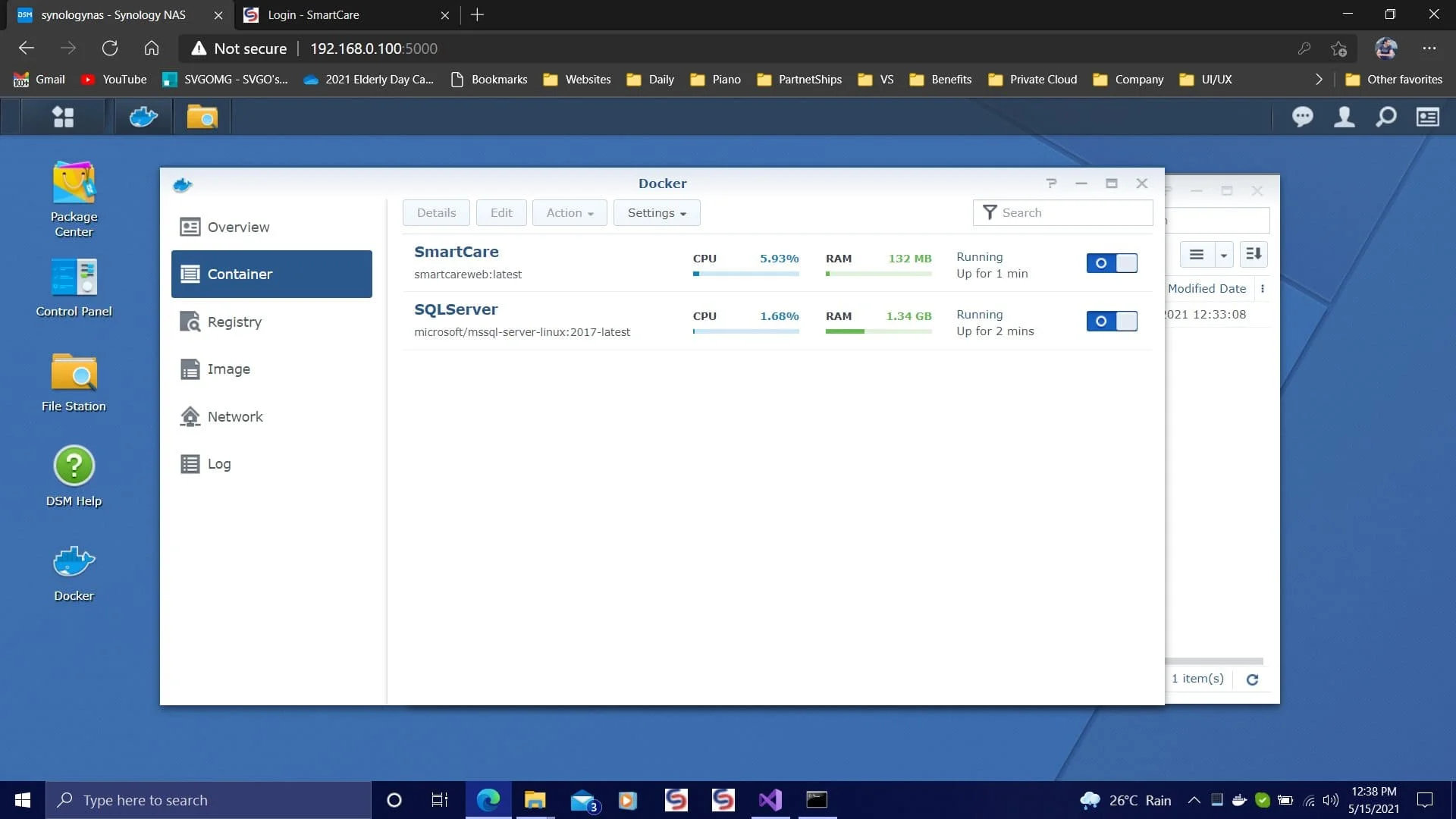Click the Task View taskbar icon
Image resolution: width=1456 pixels, height=819 pixels.
(440, 800)
